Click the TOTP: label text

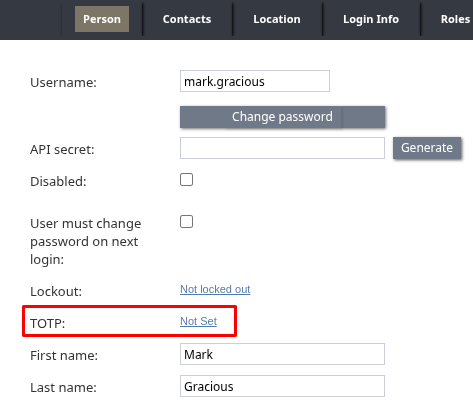(48, 323)
